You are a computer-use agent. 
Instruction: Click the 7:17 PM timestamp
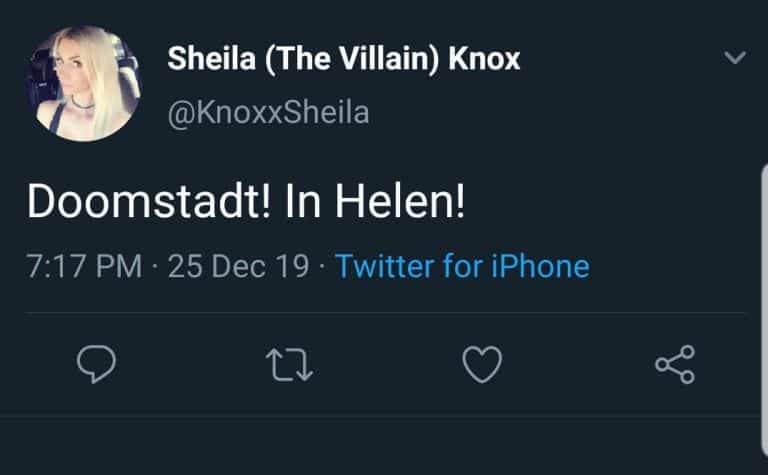84,266
